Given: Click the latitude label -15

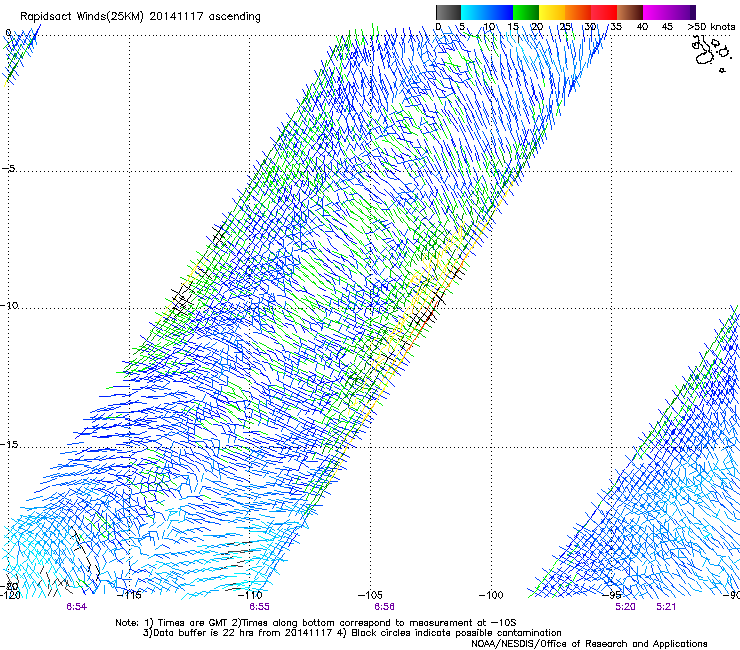Looking at the screenshot, I should click(x=9, y=444).
